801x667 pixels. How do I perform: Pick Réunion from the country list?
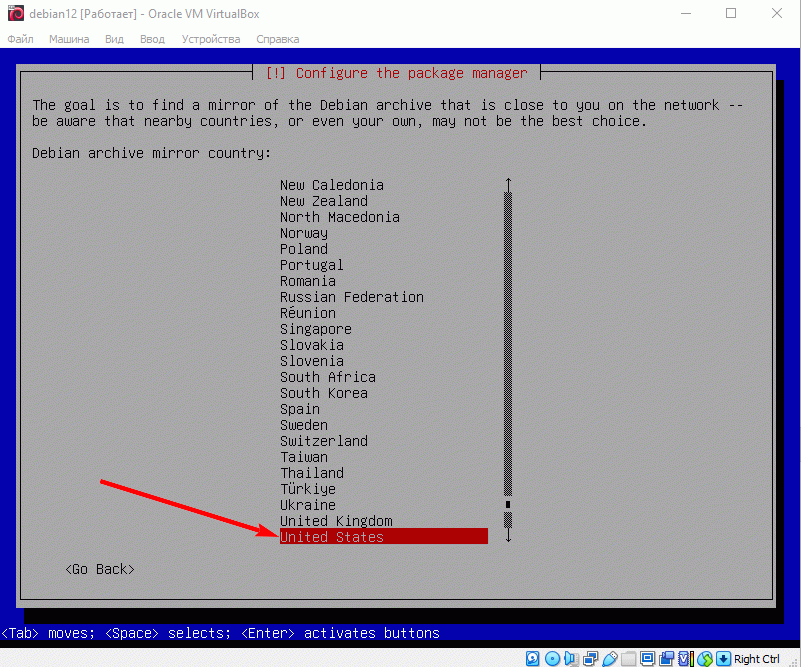pyautogui.click(x=308, y=313)
